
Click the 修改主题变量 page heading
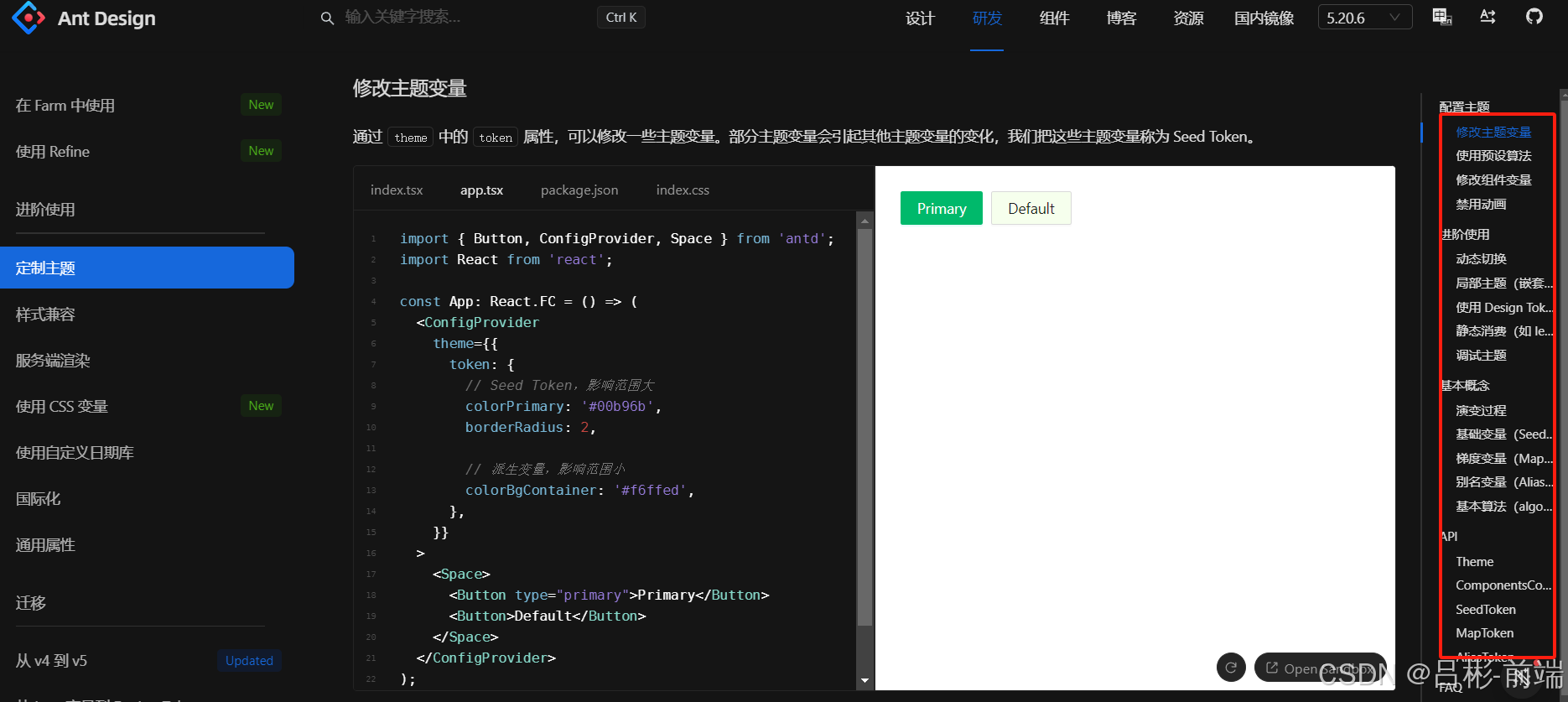409,88
